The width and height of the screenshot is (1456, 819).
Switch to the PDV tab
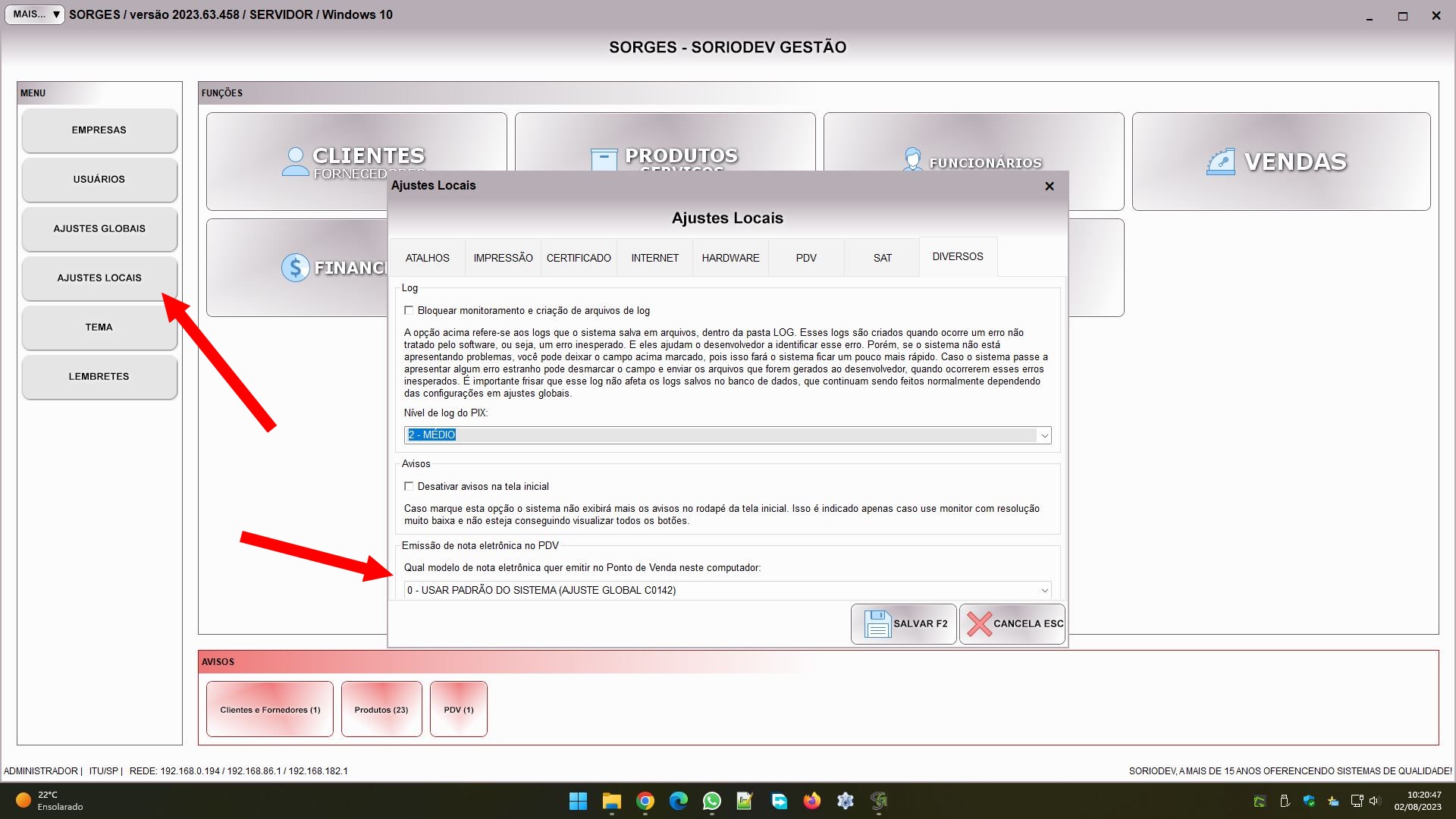coord(806,258)
